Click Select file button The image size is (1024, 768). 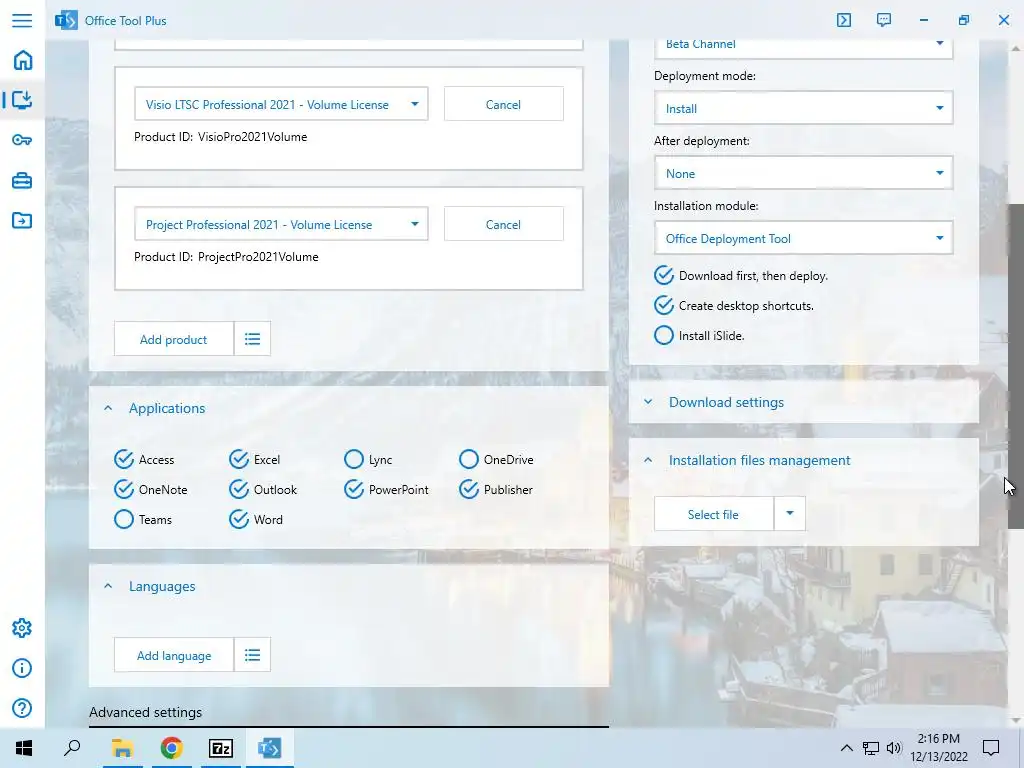tap(714, 513)
